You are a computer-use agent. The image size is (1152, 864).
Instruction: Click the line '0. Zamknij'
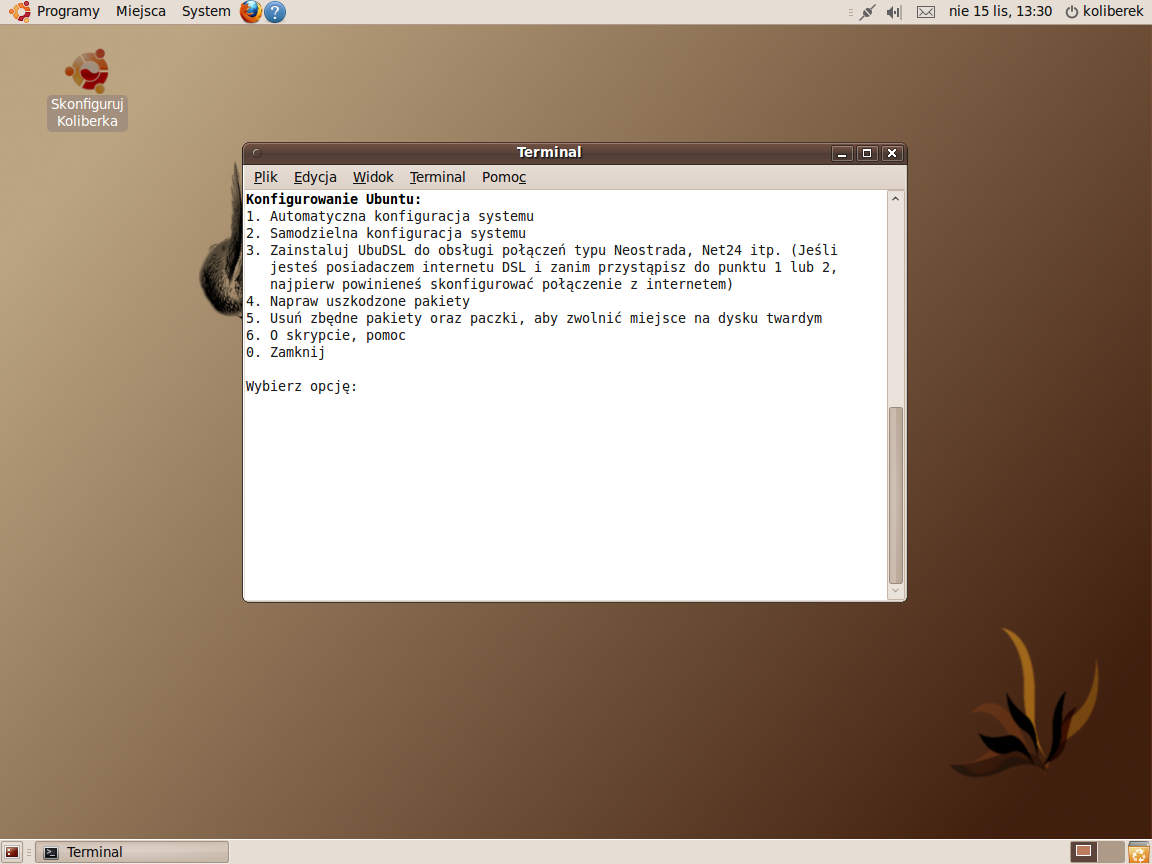click(x=286, y=352)
